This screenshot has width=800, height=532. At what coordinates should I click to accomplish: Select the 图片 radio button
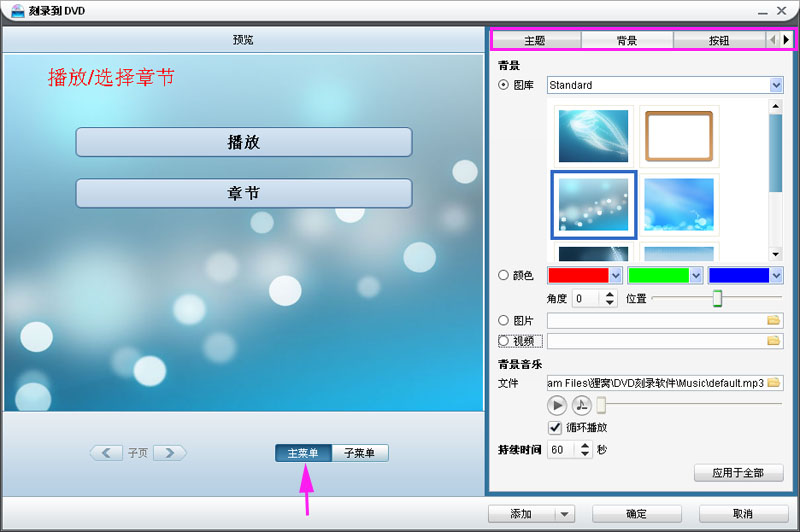[503, 320]
